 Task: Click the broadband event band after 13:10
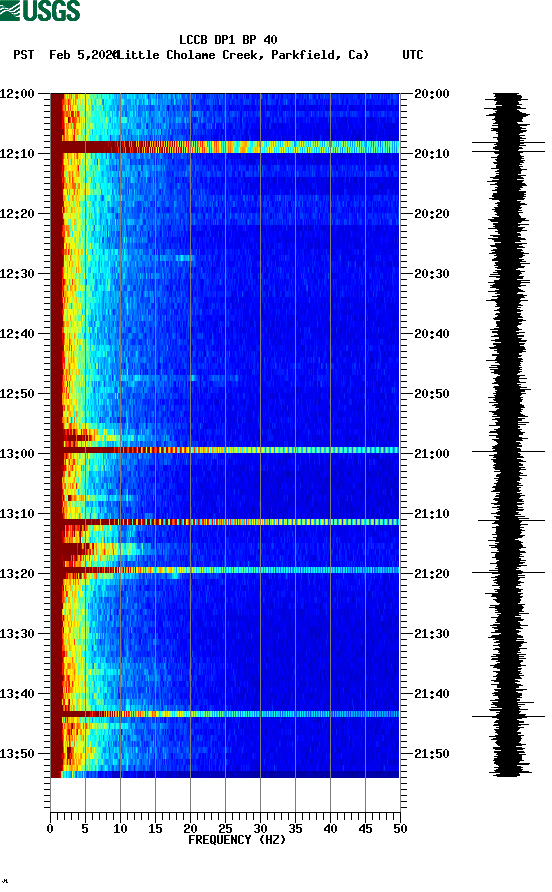pos(225,522)
